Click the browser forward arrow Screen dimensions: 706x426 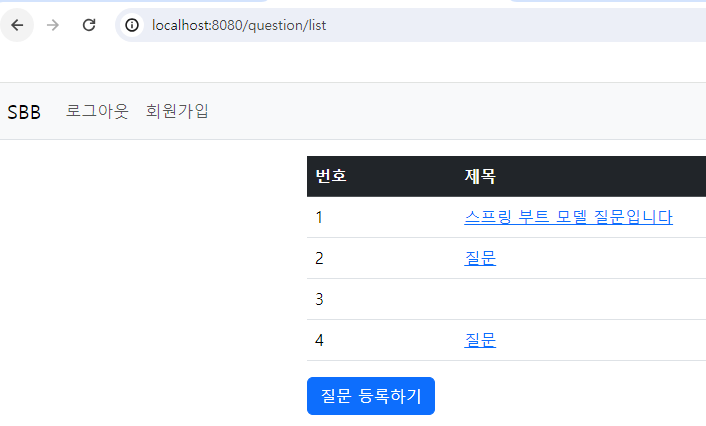coord(53,25)
